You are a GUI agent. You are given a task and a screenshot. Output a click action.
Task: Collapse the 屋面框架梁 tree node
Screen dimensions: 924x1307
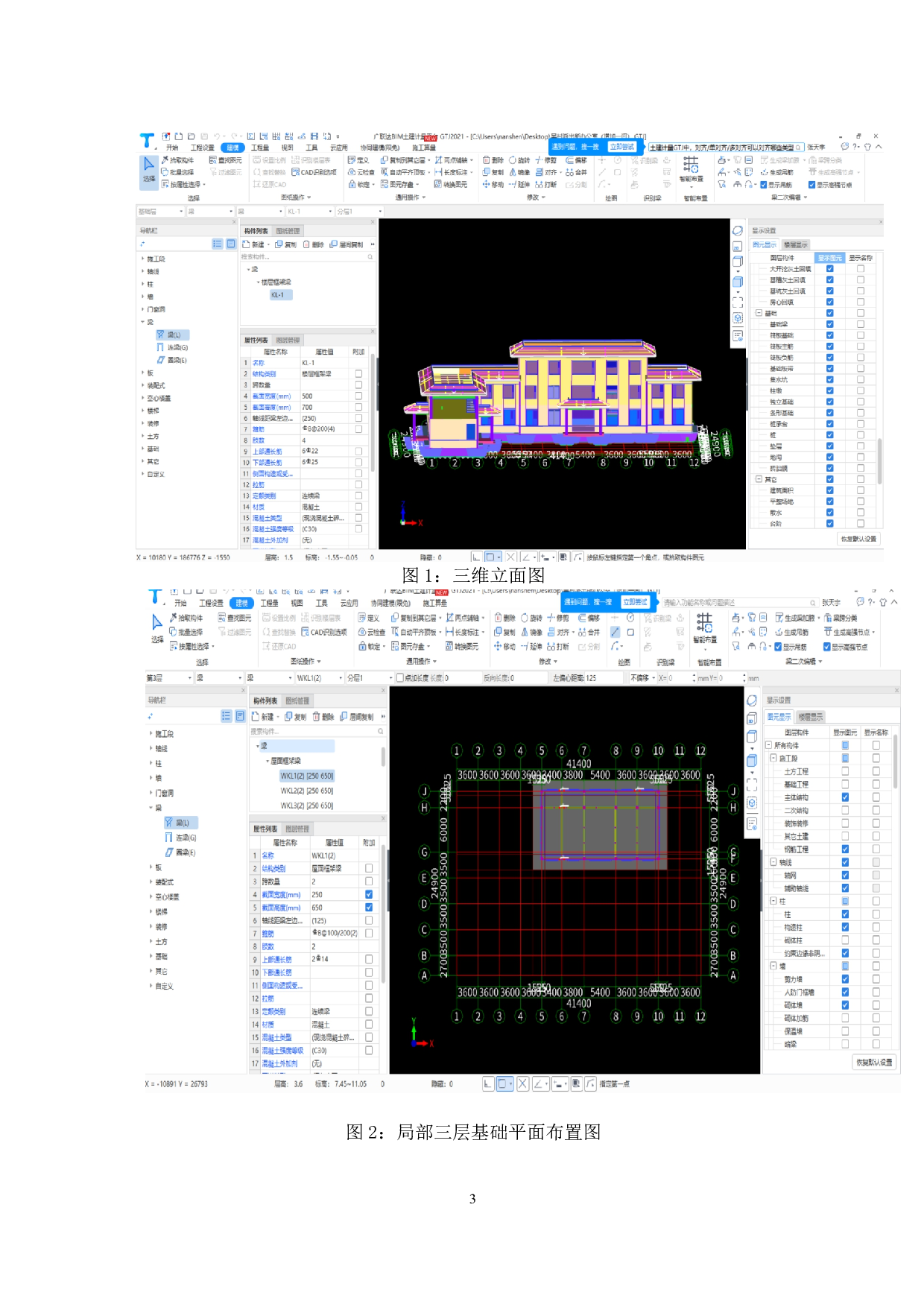point(268,761)
